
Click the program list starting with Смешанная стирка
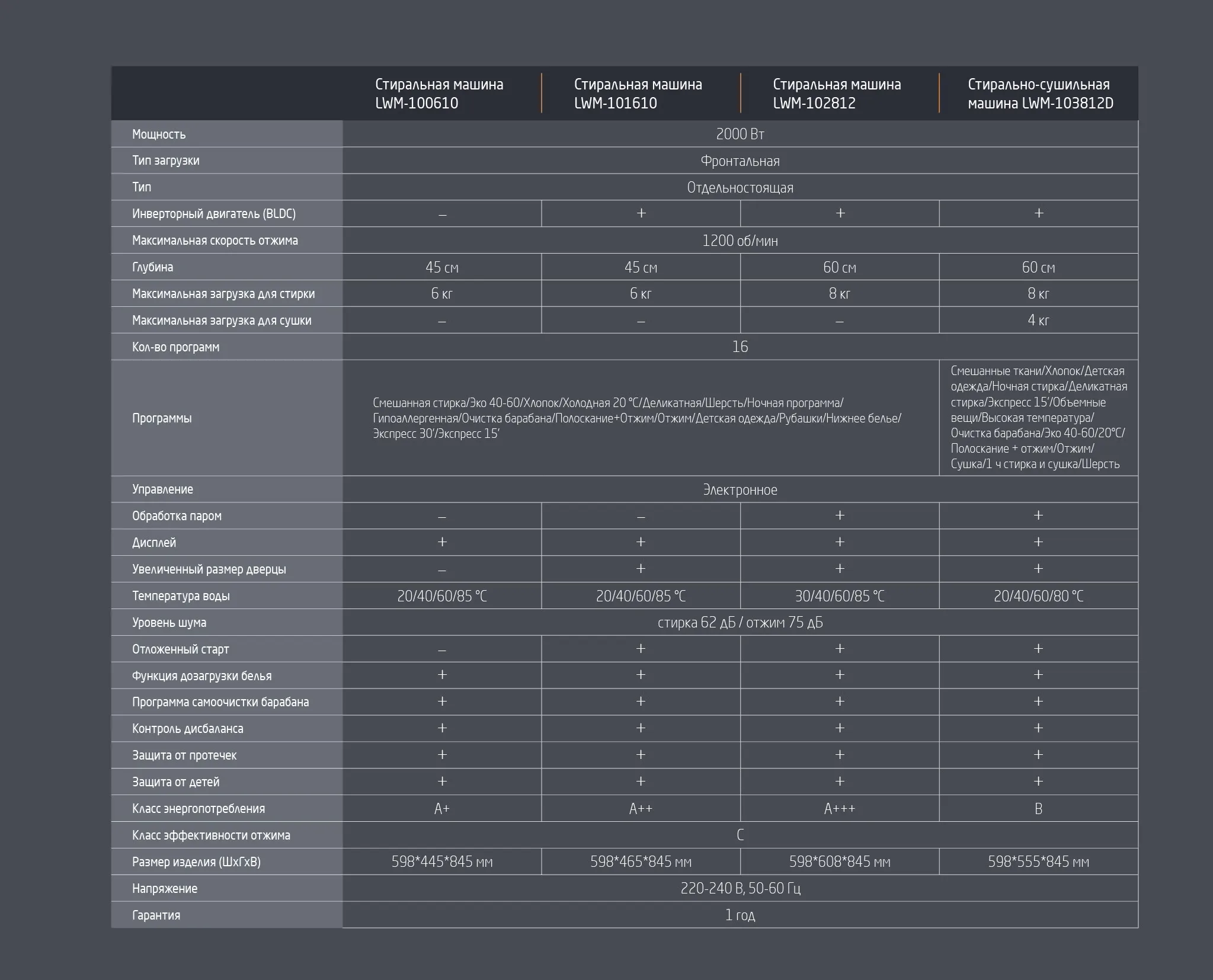point(637,418)
